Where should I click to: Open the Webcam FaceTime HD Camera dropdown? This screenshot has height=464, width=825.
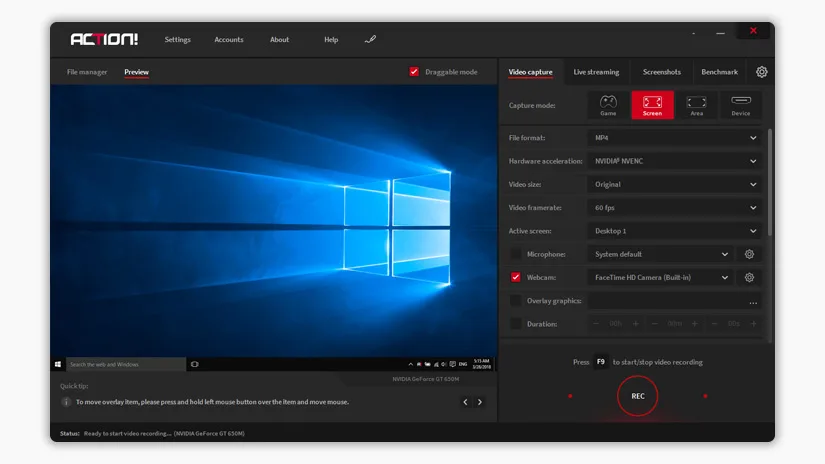[x=660, y=277]
